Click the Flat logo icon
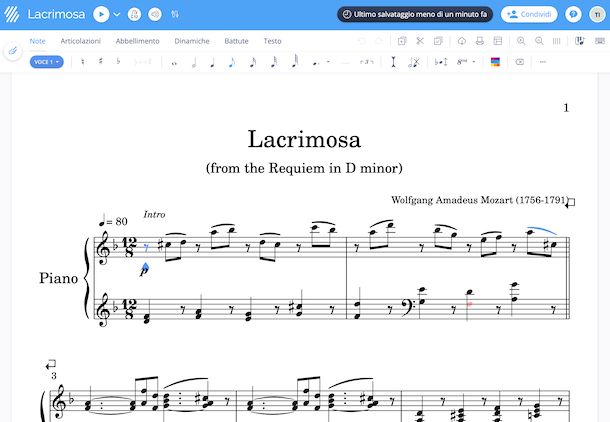This screenshot has width=610, height=422. click(x=12, y=14)
